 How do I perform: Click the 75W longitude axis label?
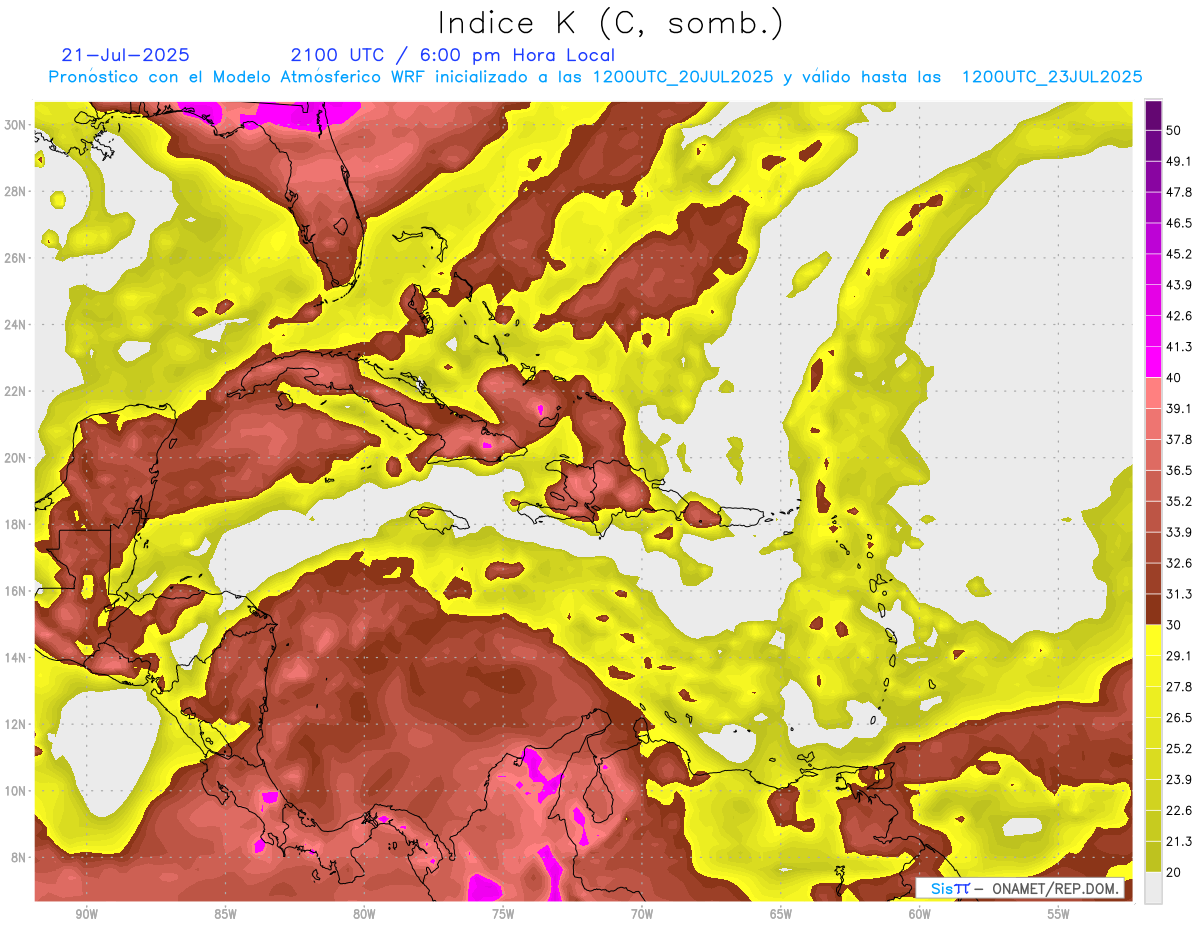click(x=503, y=914)
